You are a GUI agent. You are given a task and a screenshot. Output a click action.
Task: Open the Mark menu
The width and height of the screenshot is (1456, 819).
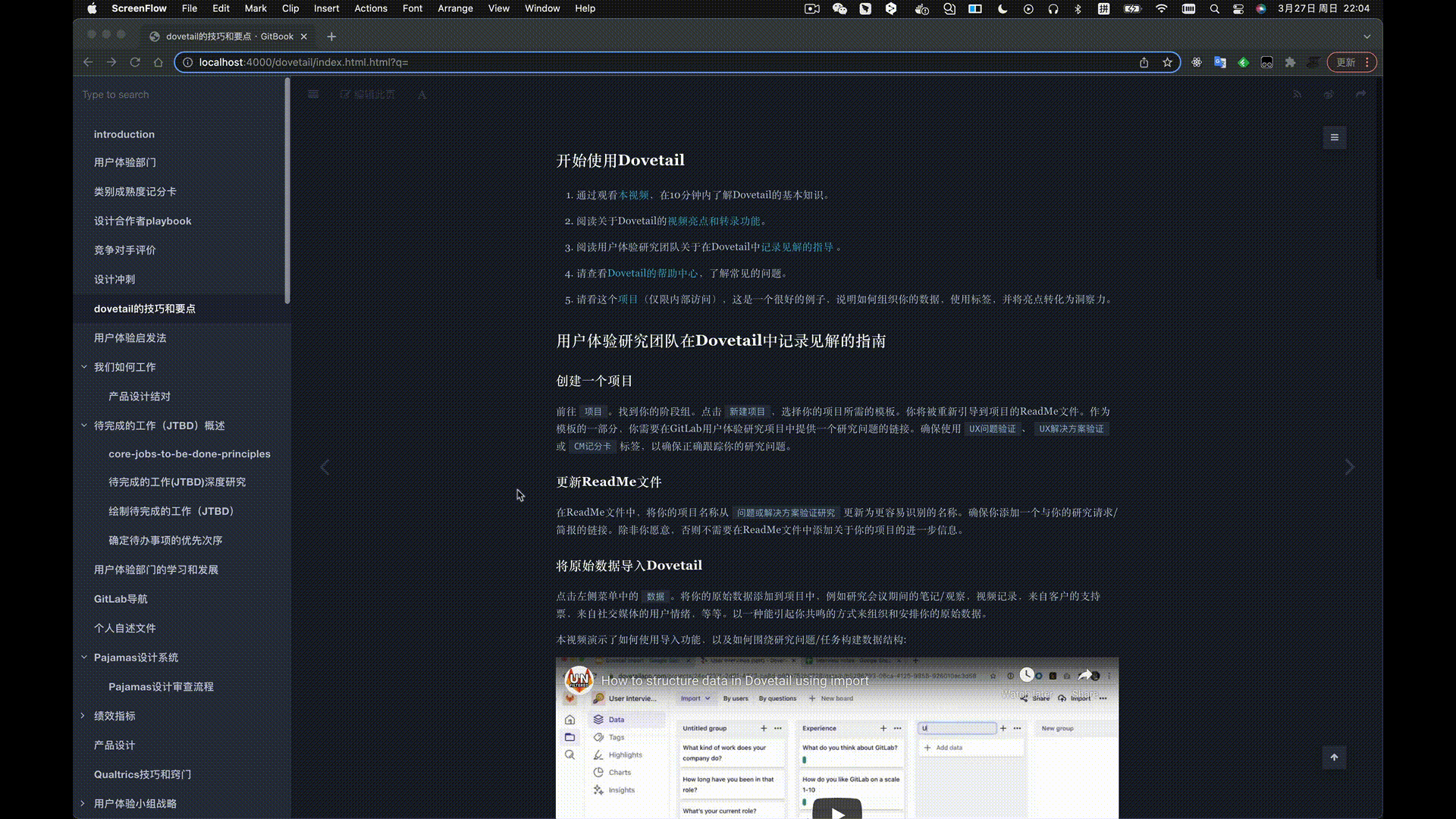point(256,8)
